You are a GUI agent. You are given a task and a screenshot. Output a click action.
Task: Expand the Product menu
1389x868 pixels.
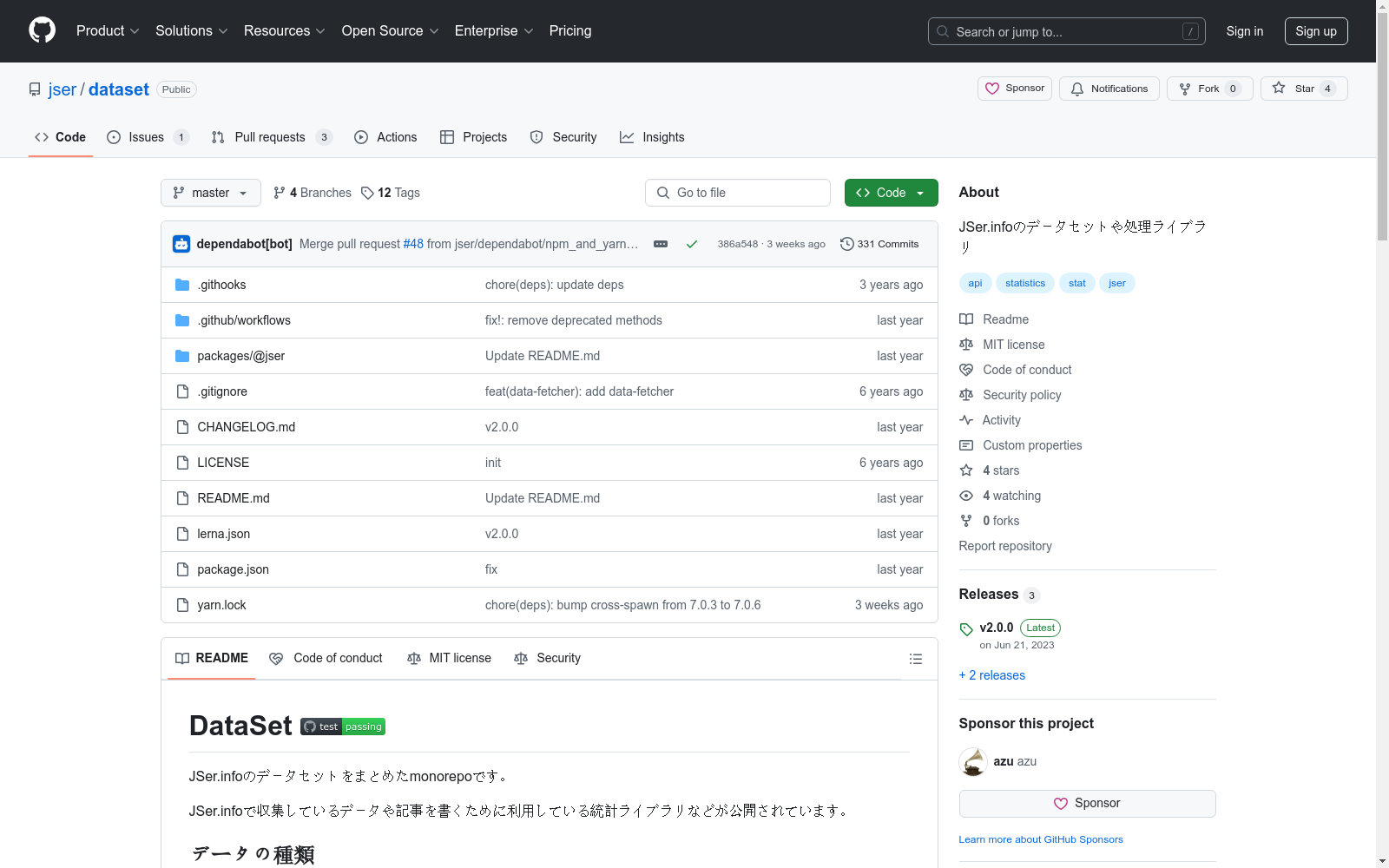[108, 30]
